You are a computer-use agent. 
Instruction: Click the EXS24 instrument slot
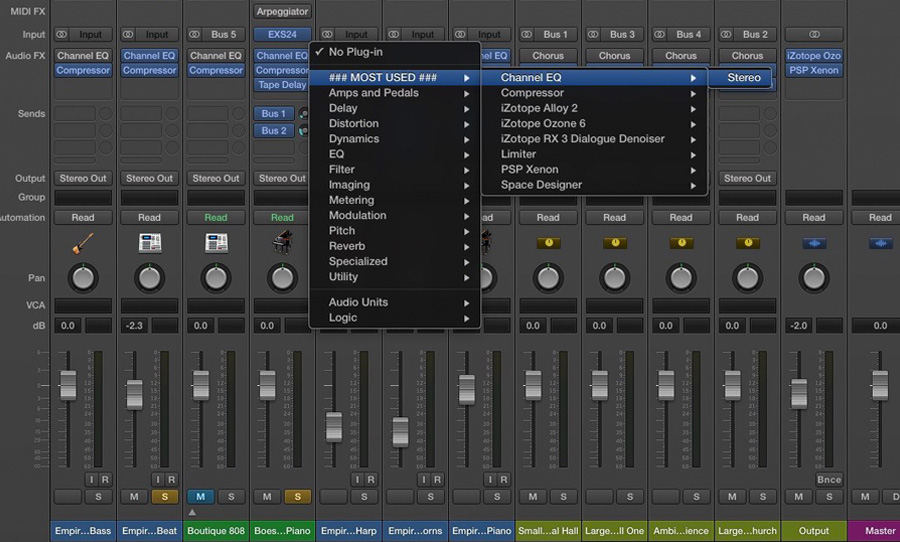click(x=282, y=34)
